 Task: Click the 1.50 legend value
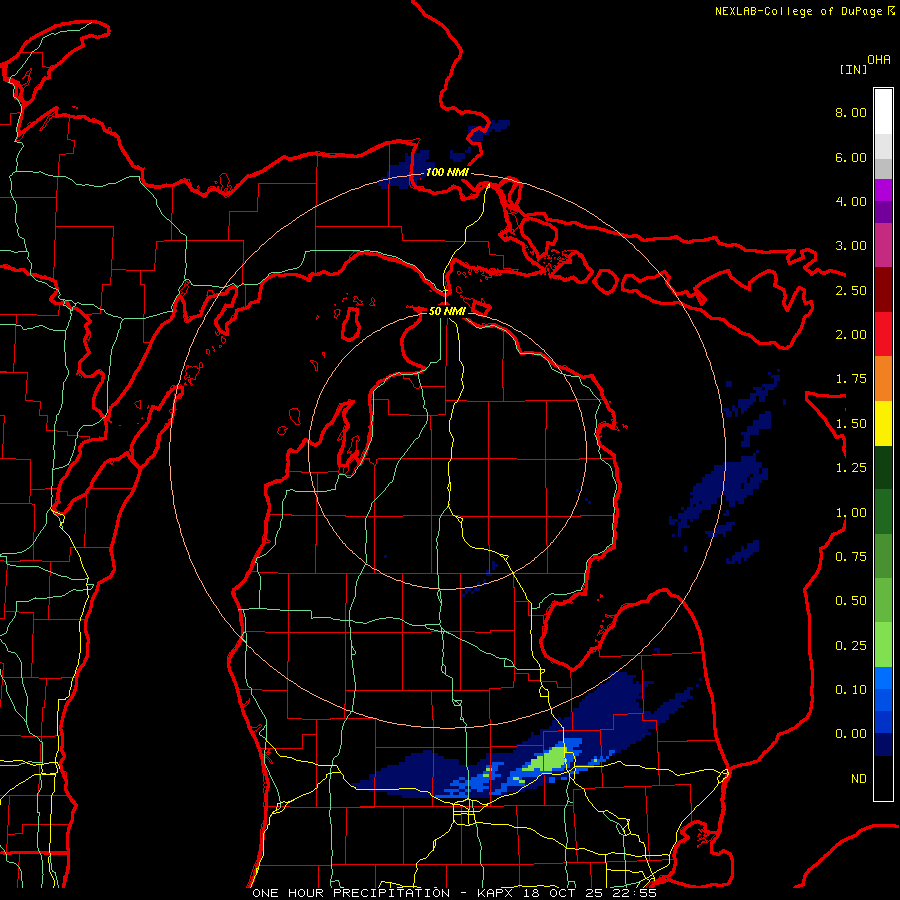pos(851,424)
